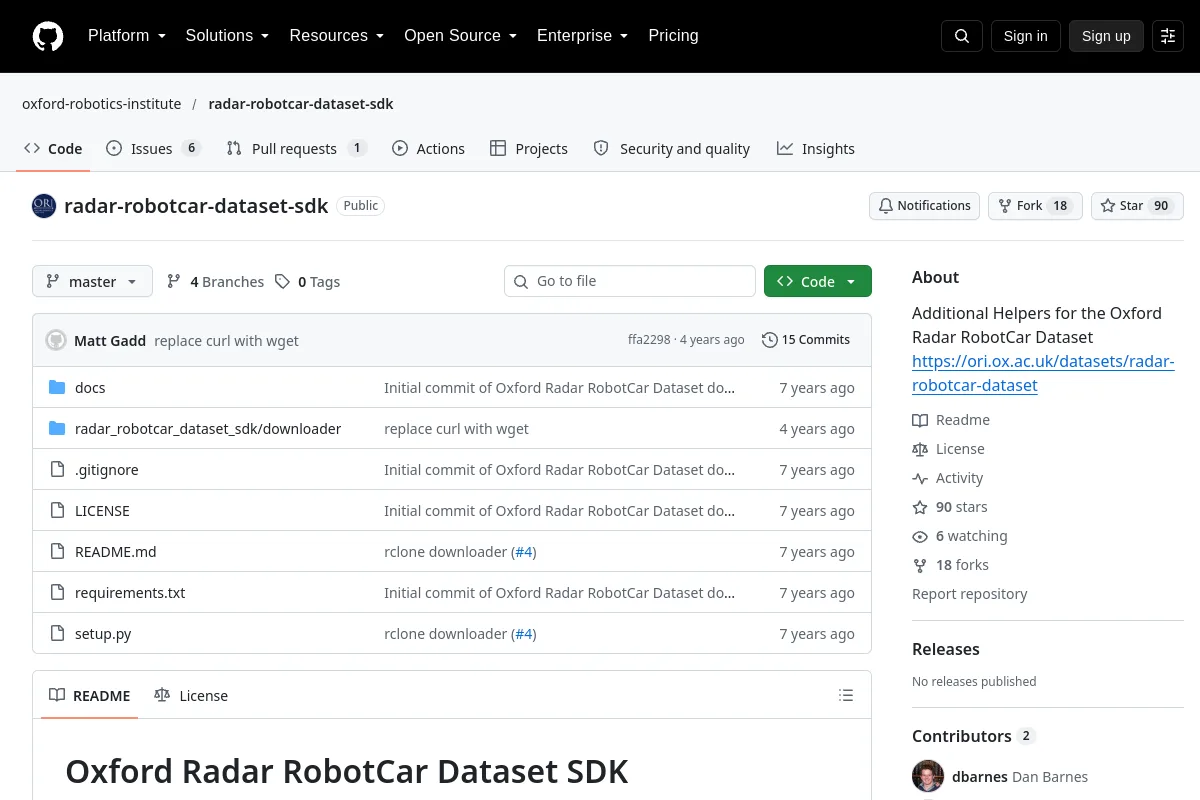The width and height of the screenshot is (1200, 800).
Task: Open the radar_robotcar_dataset_sdk/downloader folder name
Action: point(208,429)
